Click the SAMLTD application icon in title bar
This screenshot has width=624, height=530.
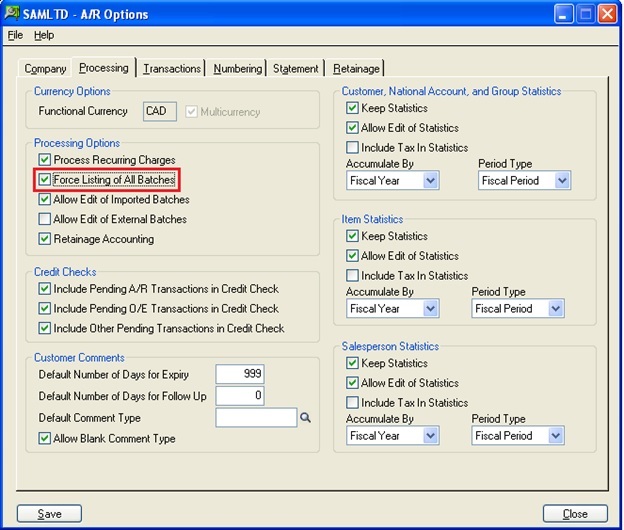pos(12,12)
